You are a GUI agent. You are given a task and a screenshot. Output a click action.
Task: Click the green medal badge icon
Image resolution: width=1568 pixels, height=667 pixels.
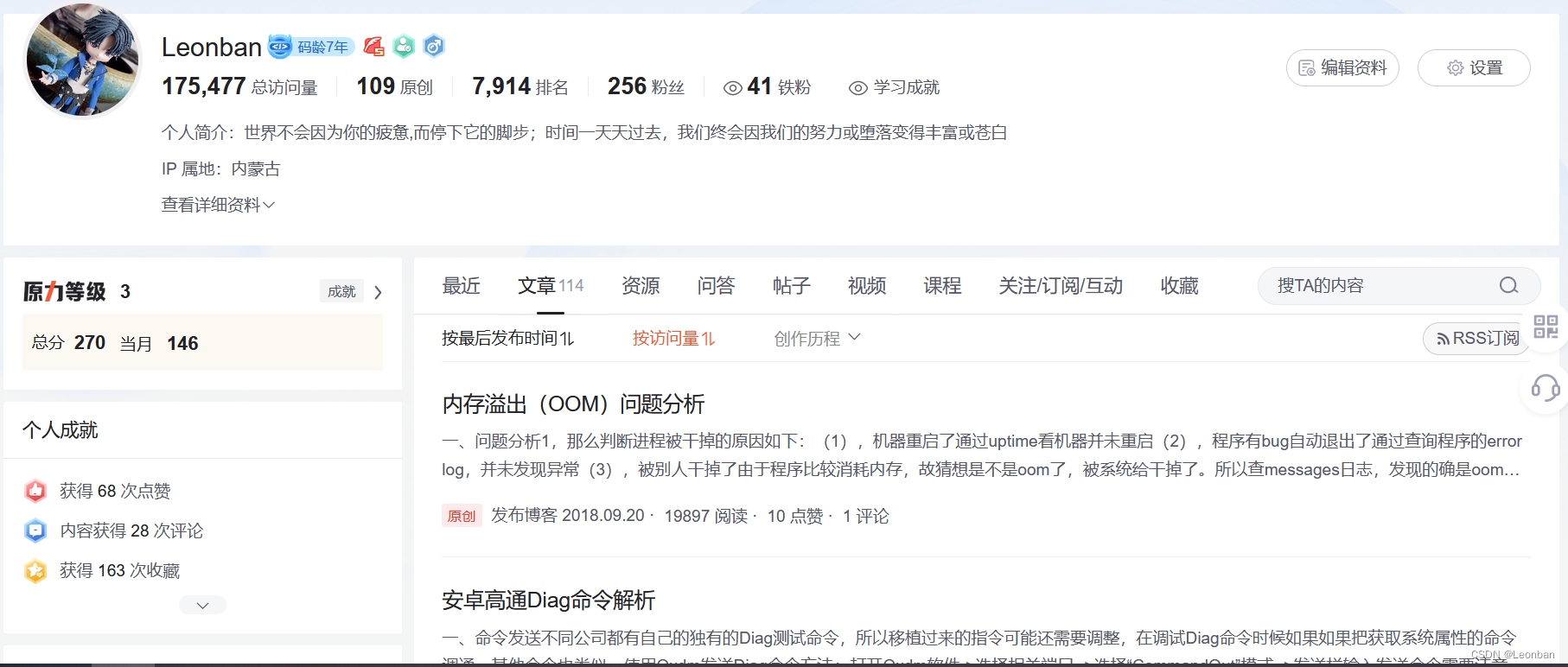click(x=404, y=47)
